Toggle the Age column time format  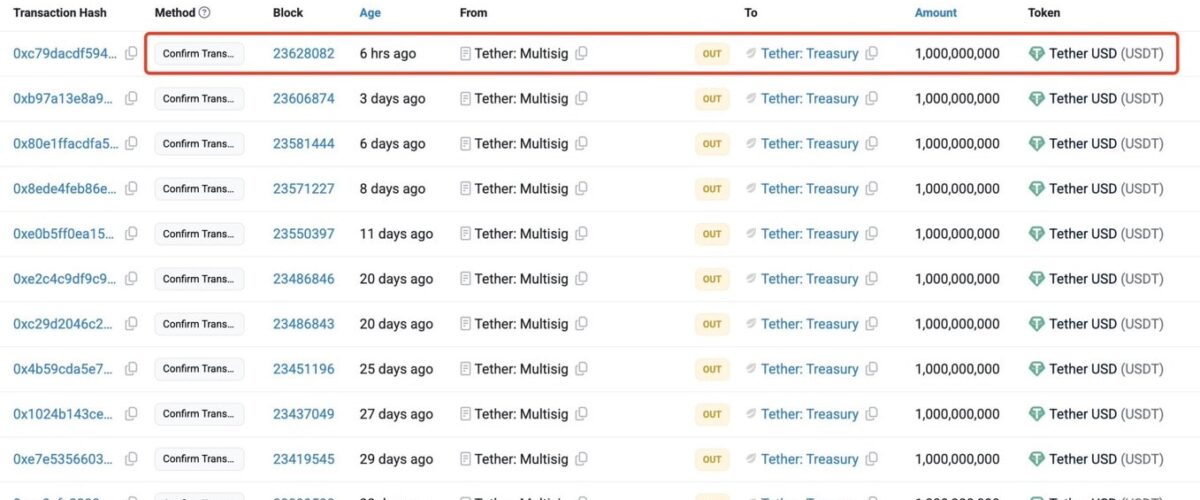(x=370, y=13)
